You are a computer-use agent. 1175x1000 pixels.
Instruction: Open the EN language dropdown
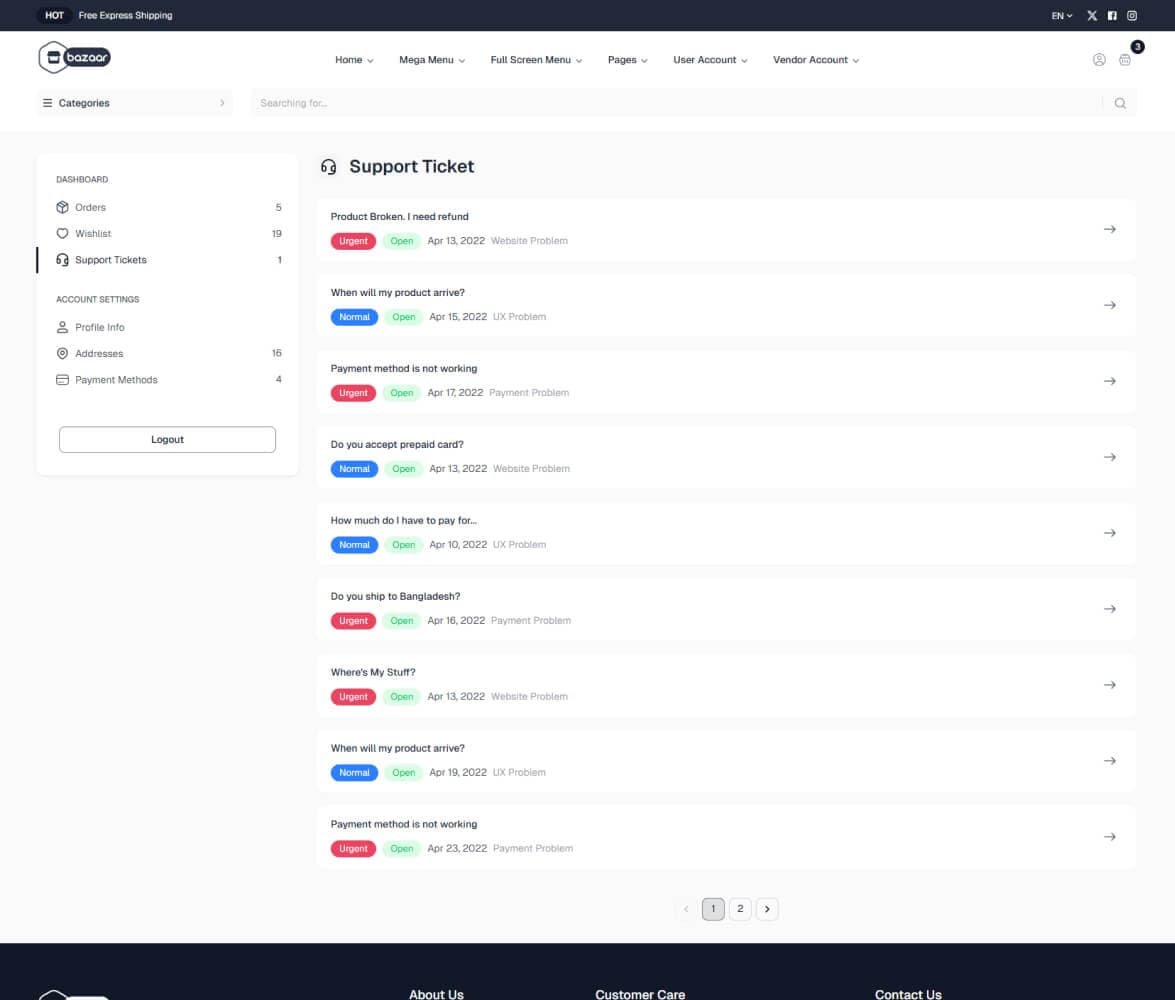pyautogui.click(x=1060, y=15)
